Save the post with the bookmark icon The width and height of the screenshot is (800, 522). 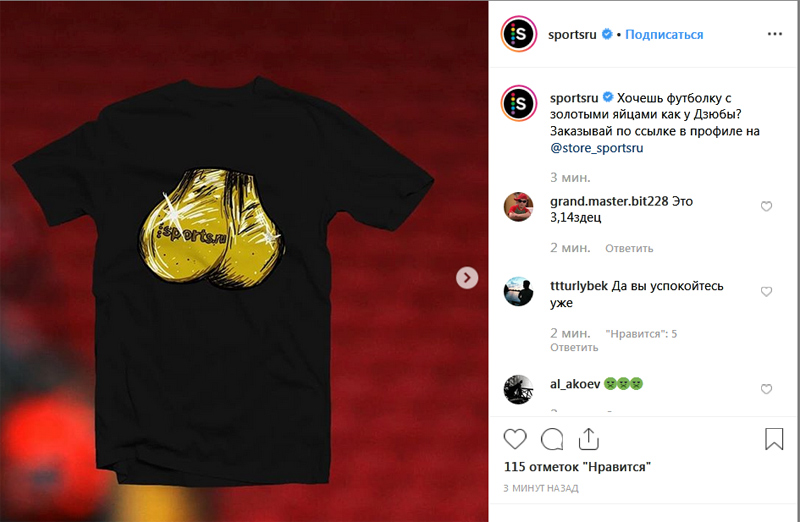[x=774, y=439]
